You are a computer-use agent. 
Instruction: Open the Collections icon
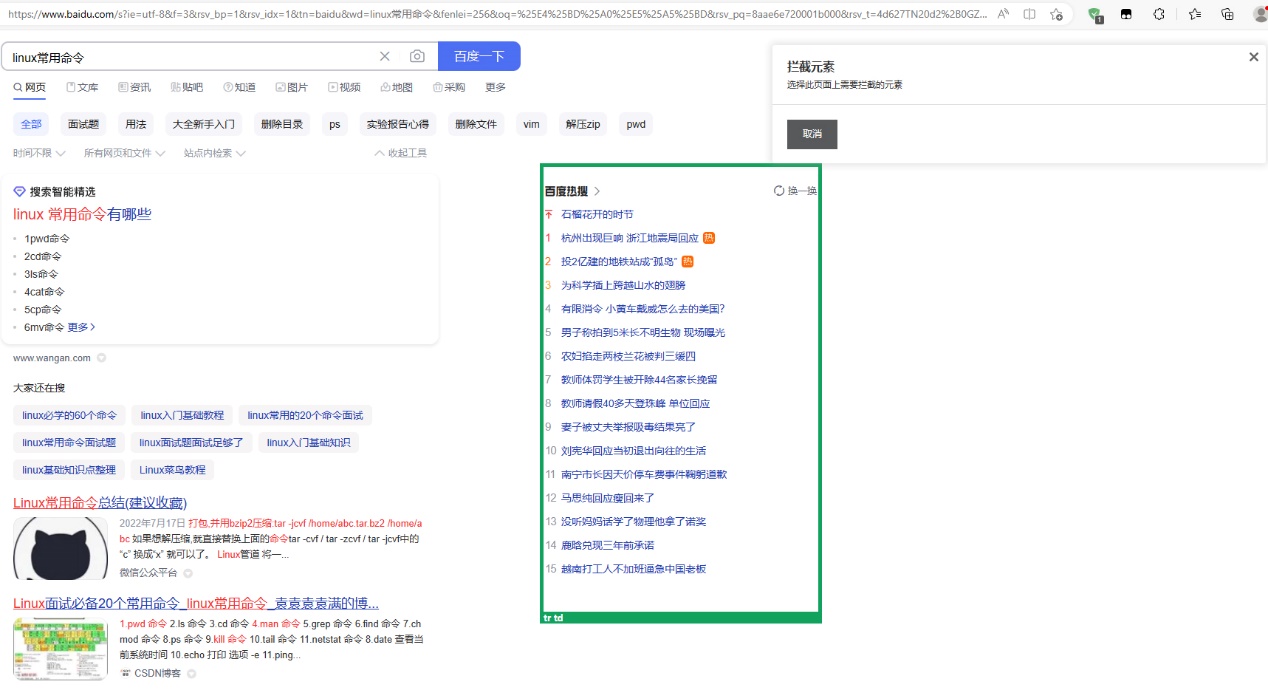pyautogui.click(x=1228, y=14)
